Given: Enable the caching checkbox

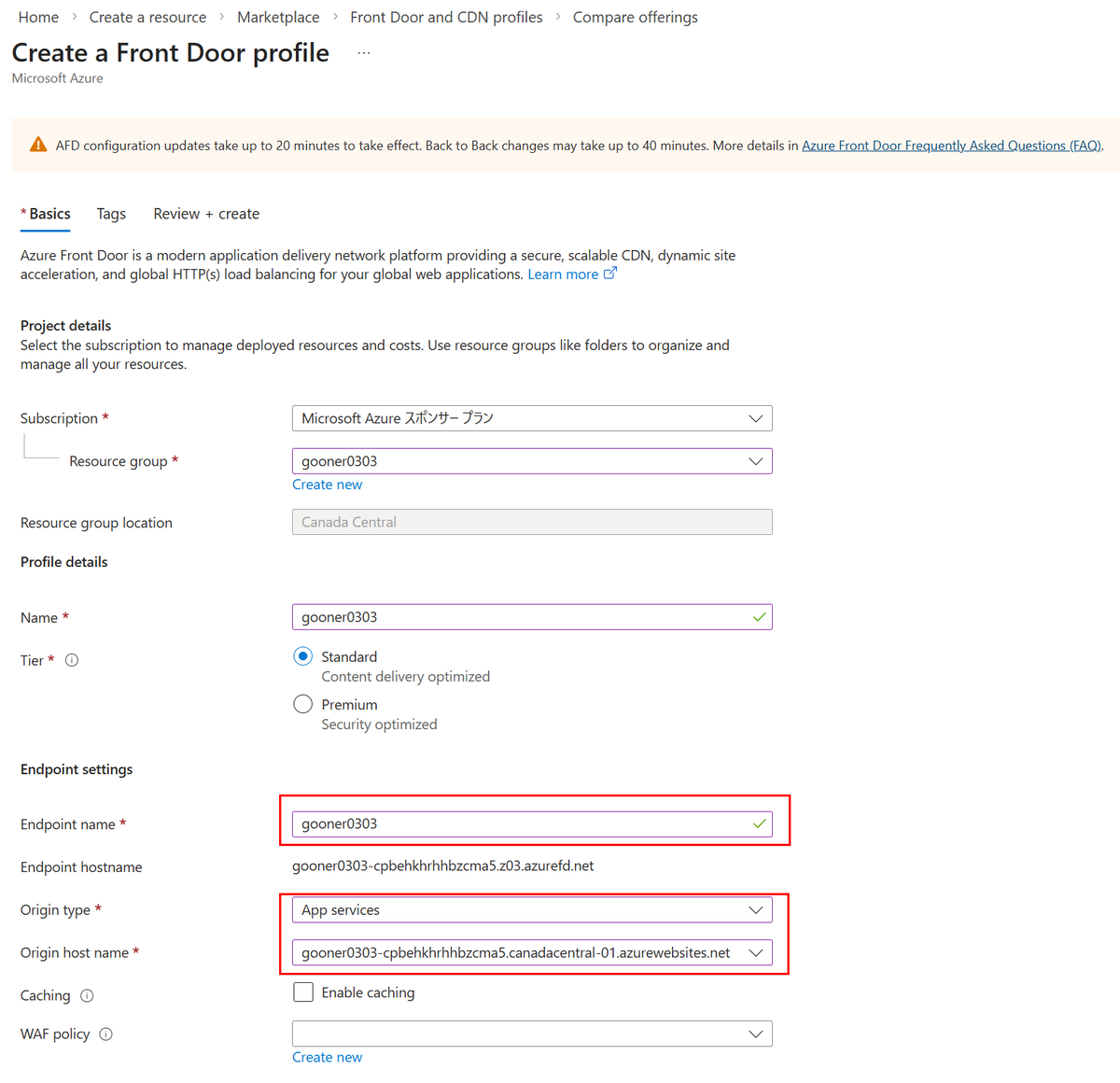Looking at the screenshot, I should (303, 992).
